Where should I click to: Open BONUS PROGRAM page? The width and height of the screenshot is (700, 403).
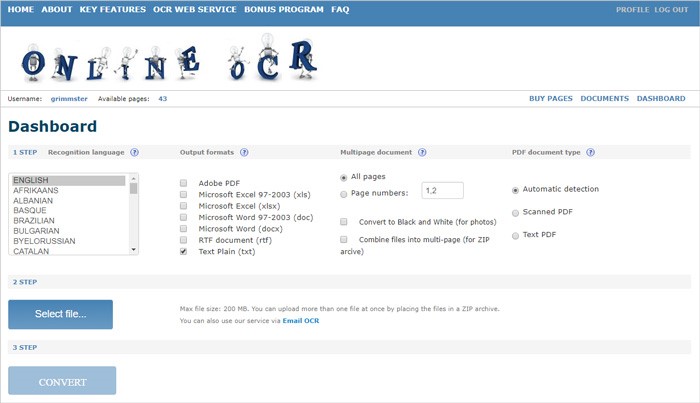(284, 9)
